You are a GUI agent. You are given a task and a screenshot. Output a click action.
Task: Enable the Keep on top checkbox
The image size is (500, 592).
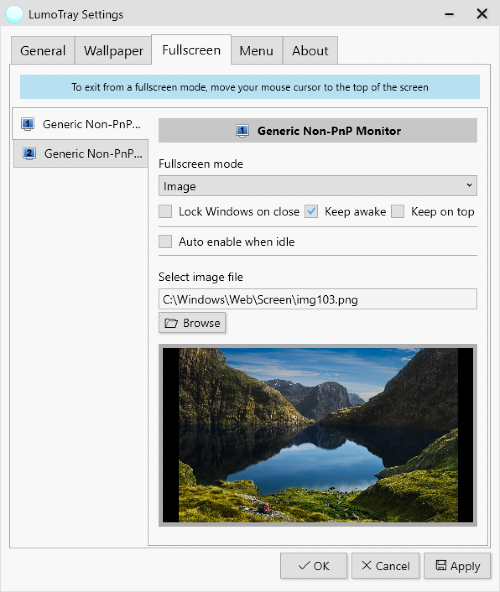pos(398,211)
